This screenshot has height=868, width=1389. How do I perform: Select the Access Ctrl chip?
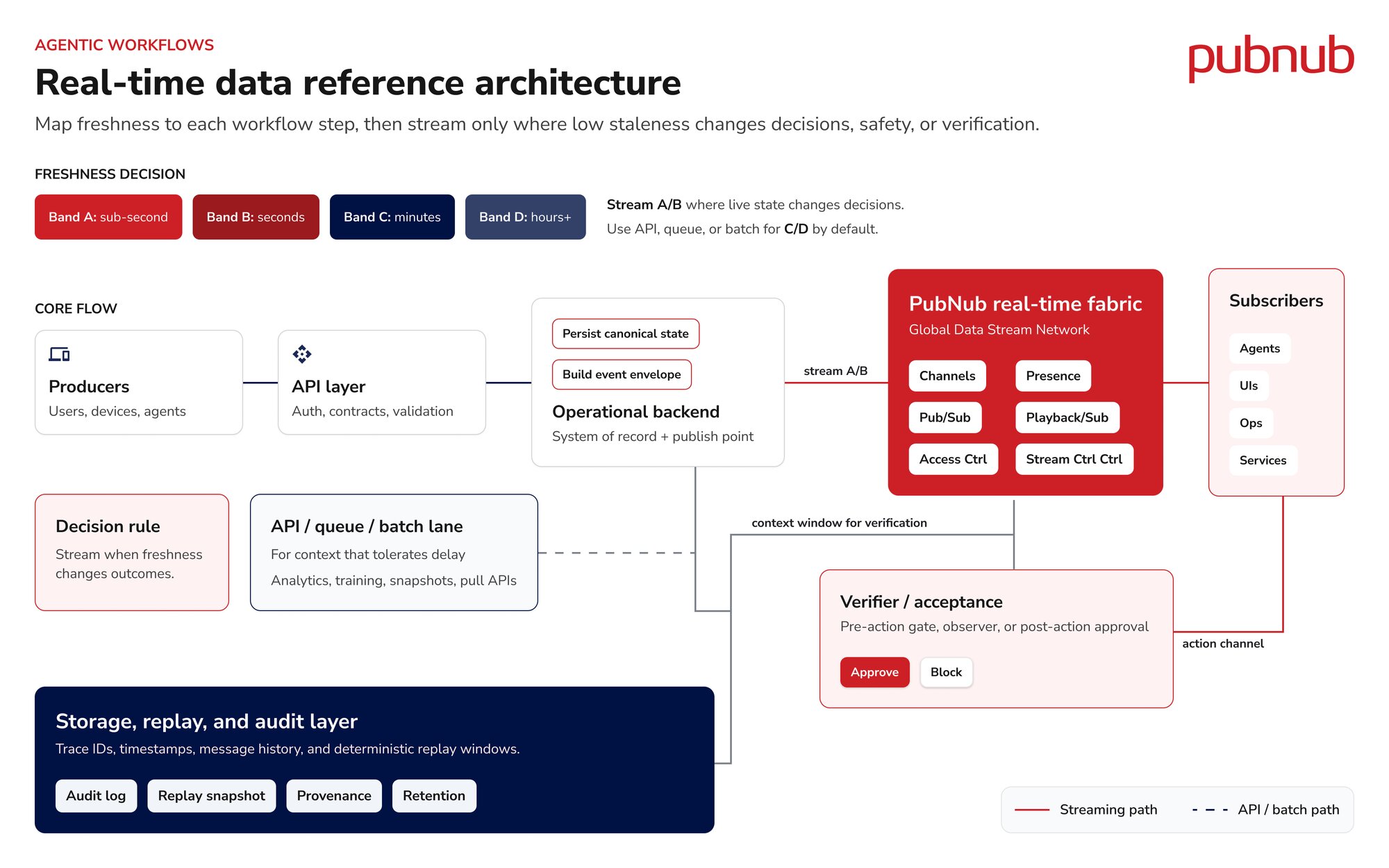pos(953,459)
